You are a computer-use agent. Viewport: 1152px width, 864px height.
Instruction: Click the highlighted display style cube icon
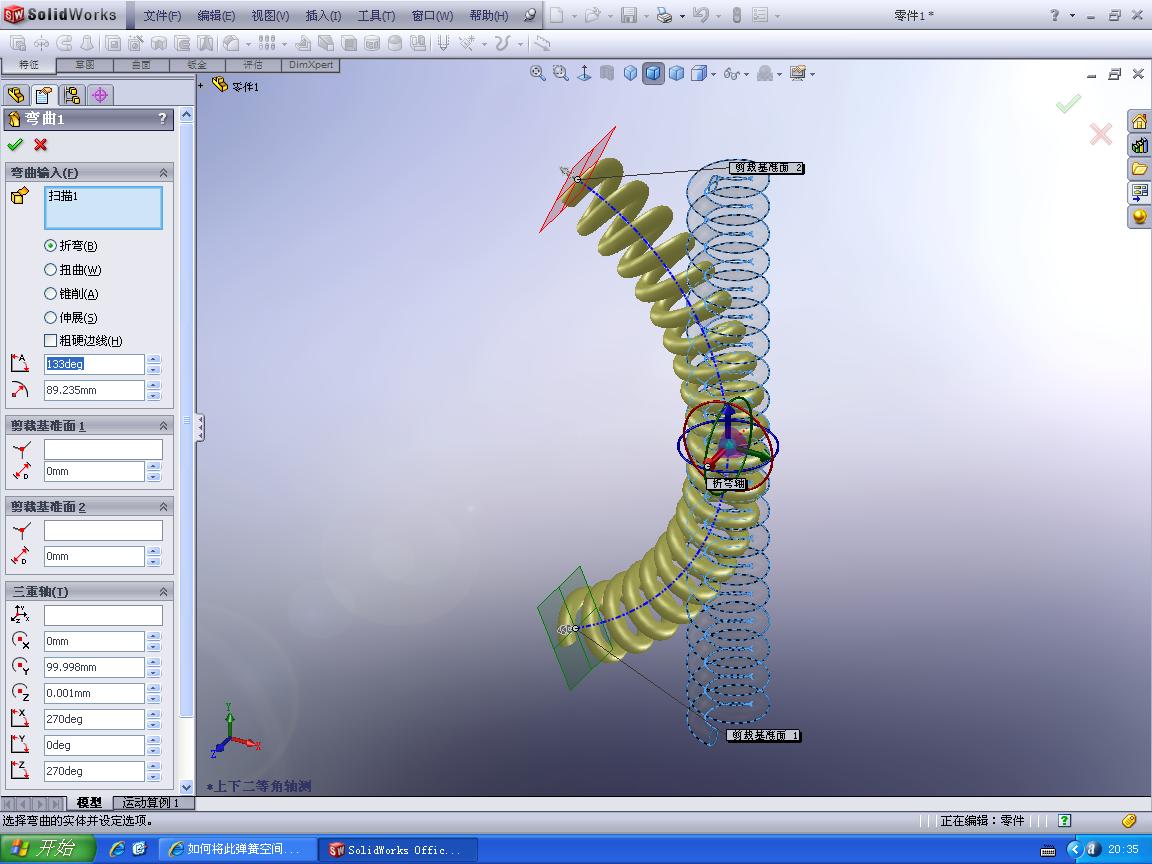[x=653, y=73]
